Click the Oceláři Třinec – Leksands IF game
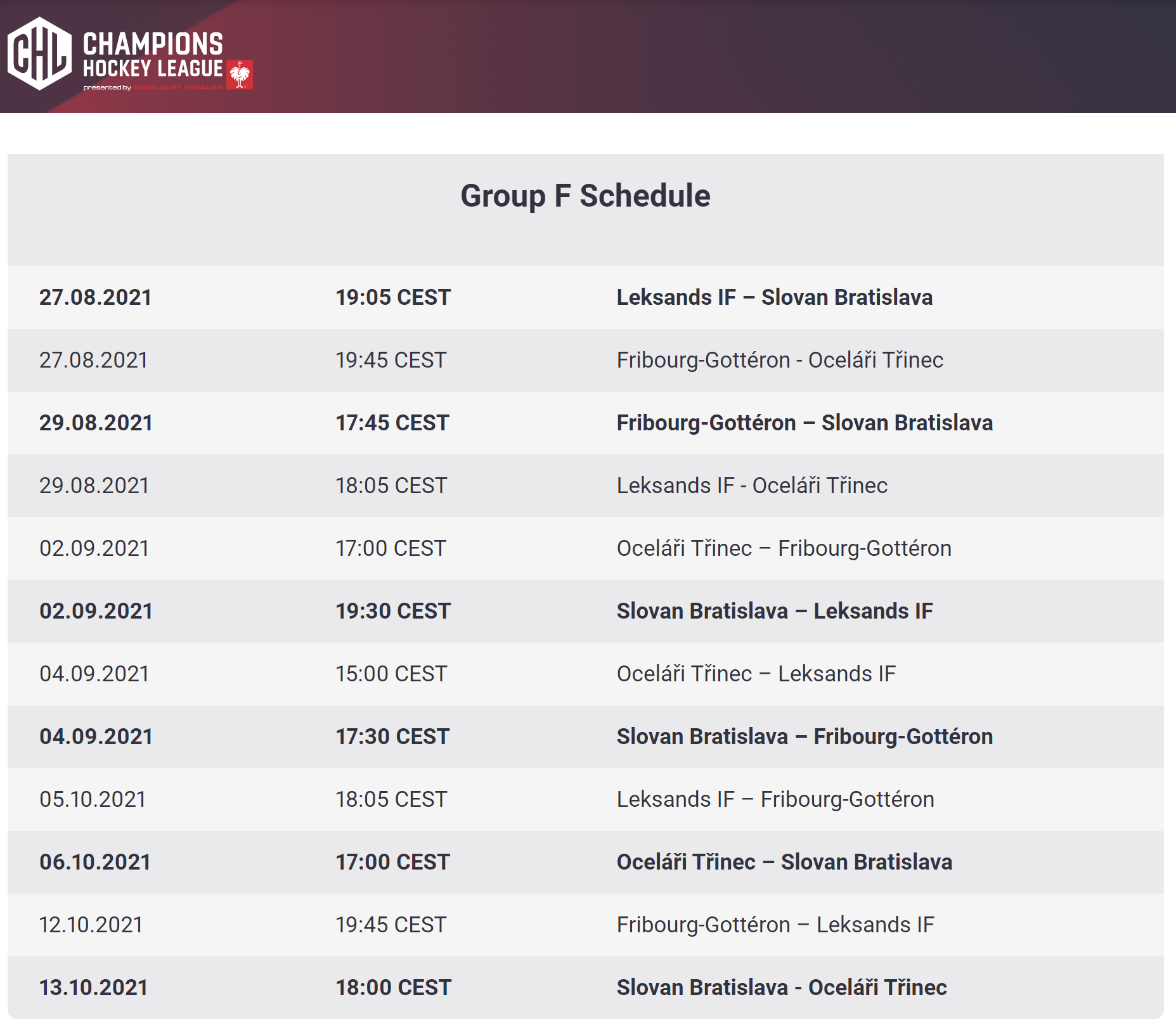This screenshot has width=1176, height=1028. click(756, 674)
